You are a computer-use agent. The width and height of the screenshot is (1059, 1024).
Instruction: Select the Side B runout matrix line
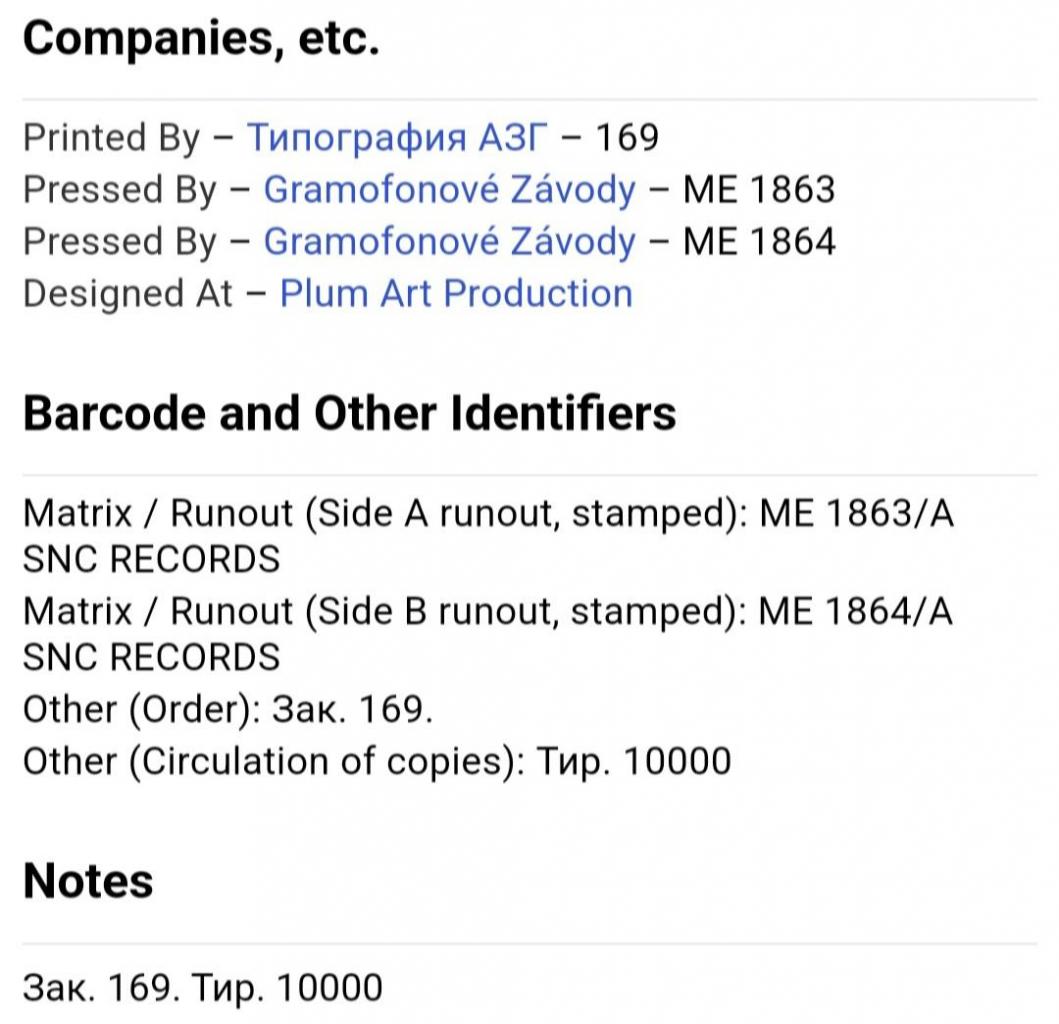pos(488,634)
